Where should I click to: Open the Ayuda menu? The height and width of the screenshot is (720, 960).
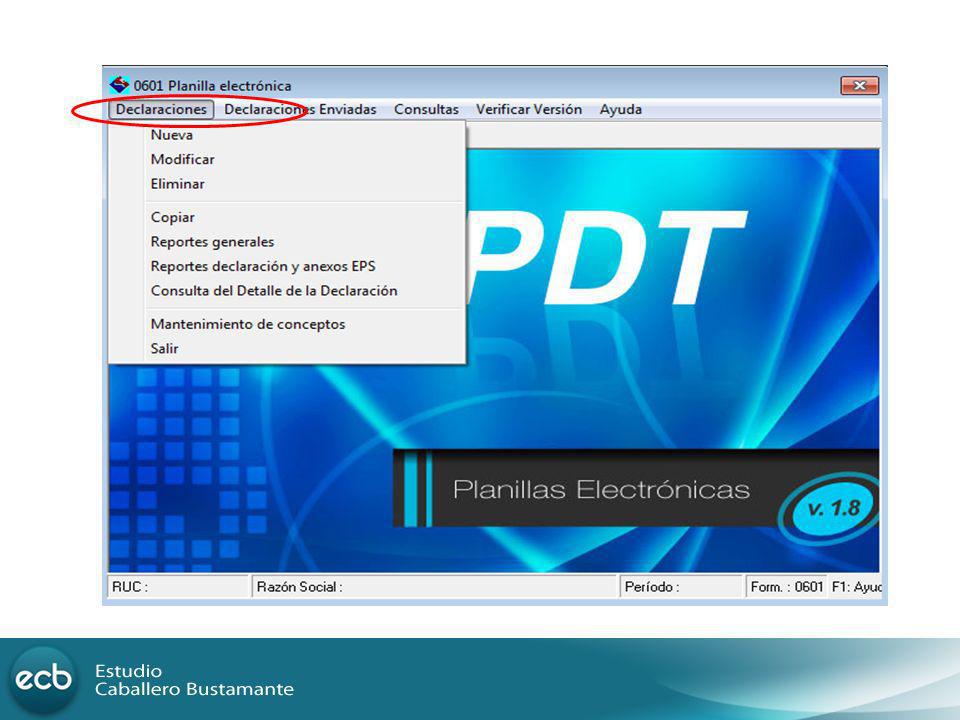[621, 110]
